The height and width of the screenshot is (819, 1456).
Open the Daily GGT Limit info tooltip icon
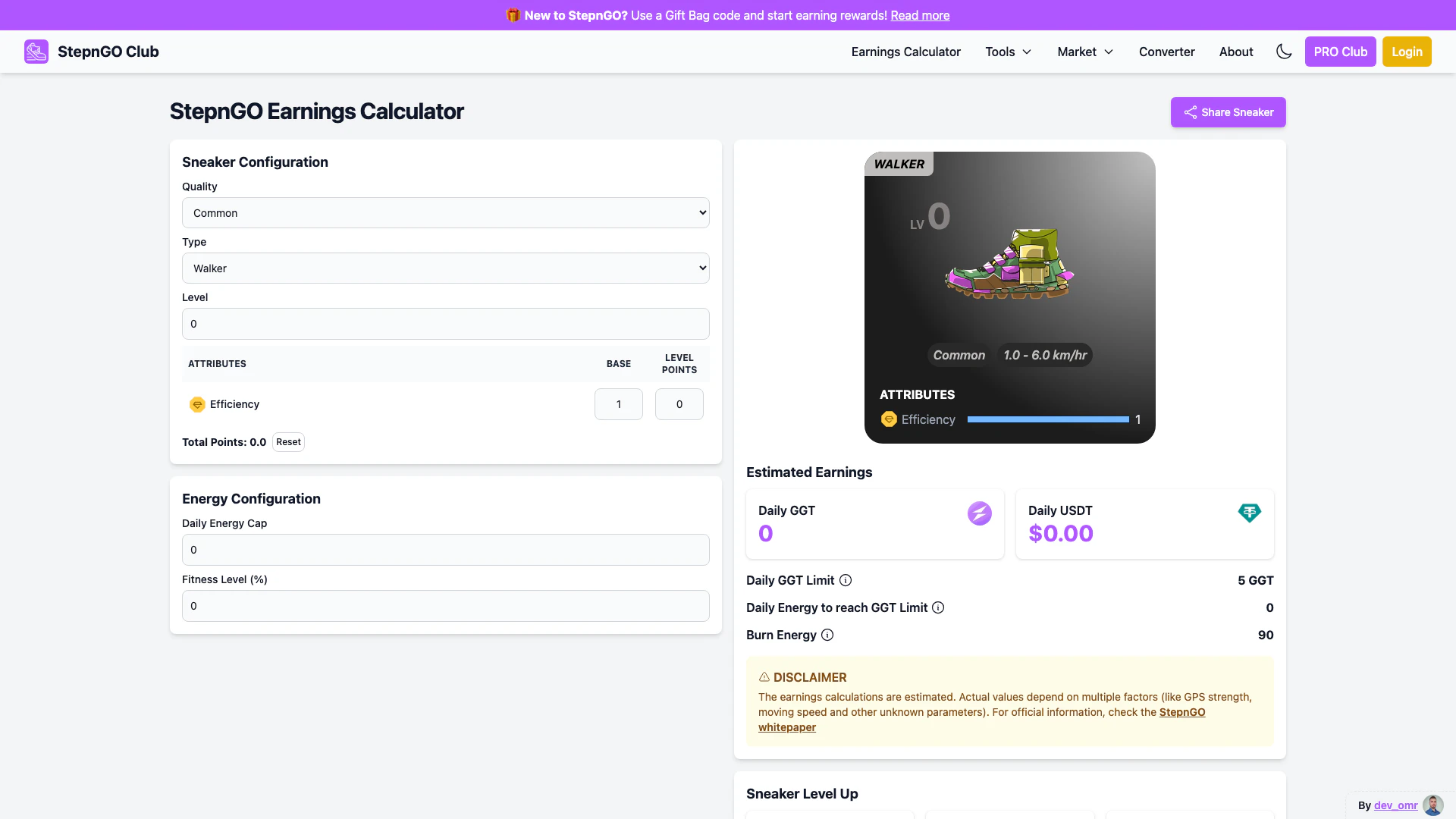846,580
